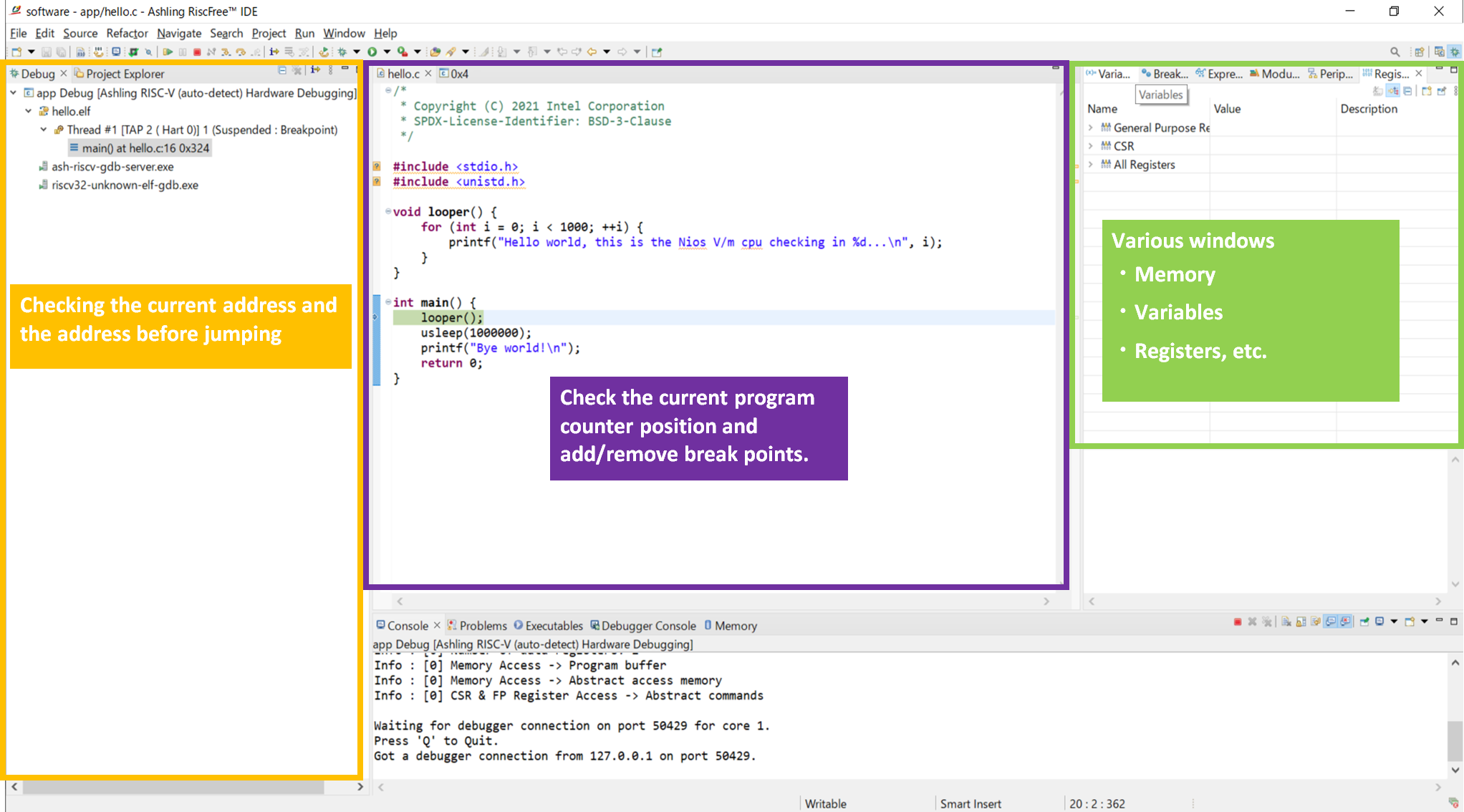Click the Clear Console icon above the console
Screen dimensions: 1464x812
pyautogui.click(x=1286, y=622)
